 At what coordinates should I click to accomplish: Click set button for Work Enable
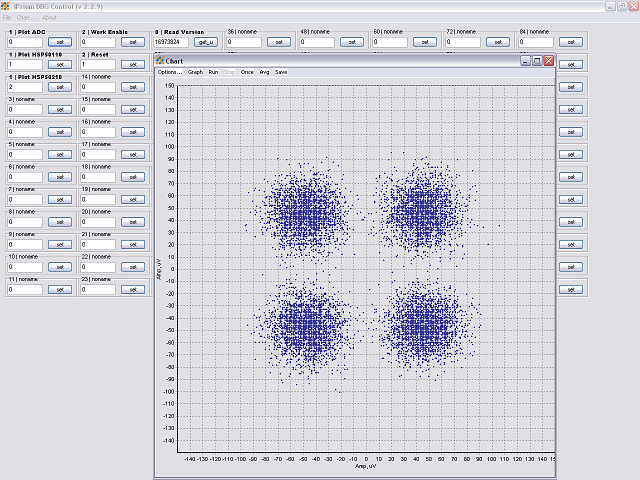pyautogui.click(x=133, y=42)
